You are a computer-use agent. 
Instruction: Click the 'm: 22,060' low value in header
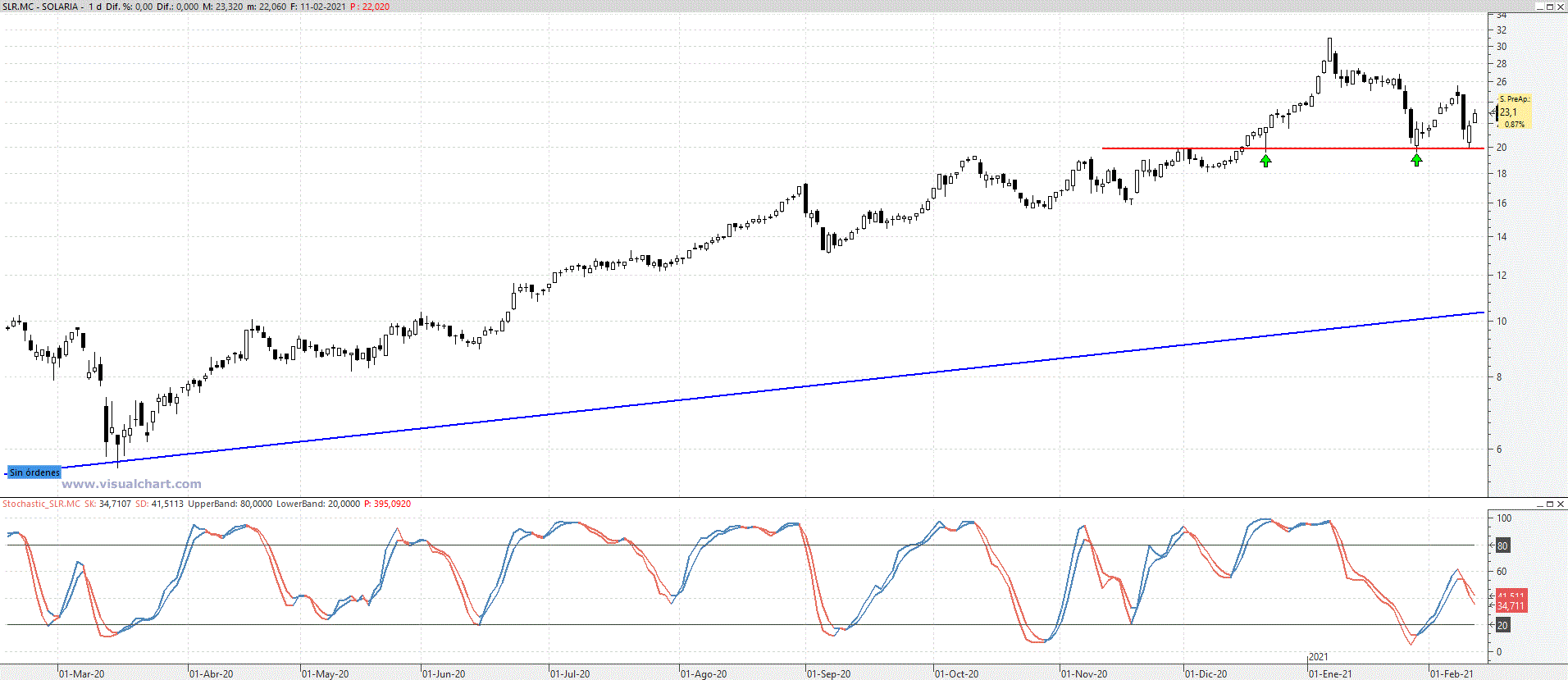[267, 7]
